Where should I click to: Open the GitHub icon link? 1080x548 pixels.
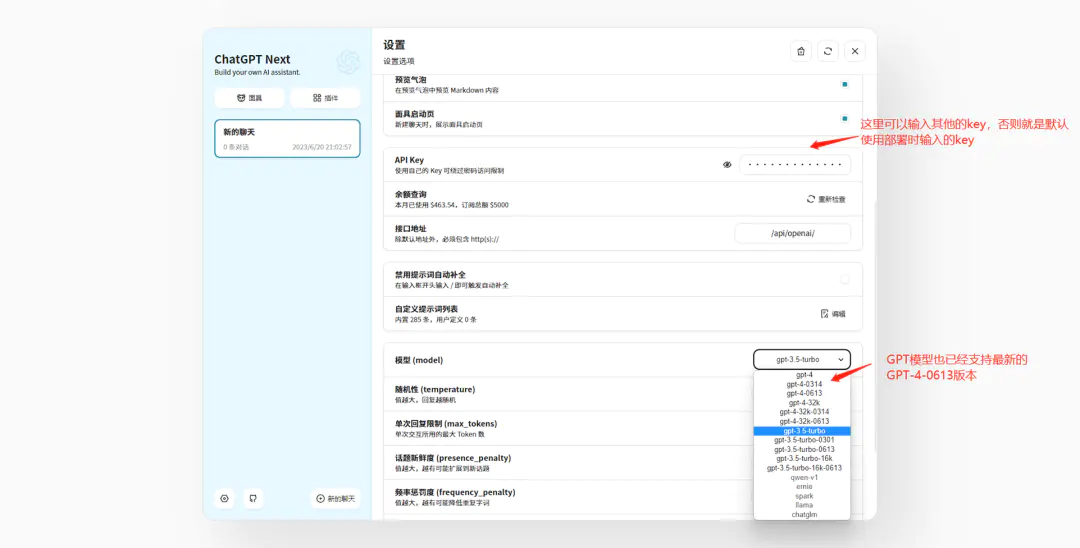(253, 498)
